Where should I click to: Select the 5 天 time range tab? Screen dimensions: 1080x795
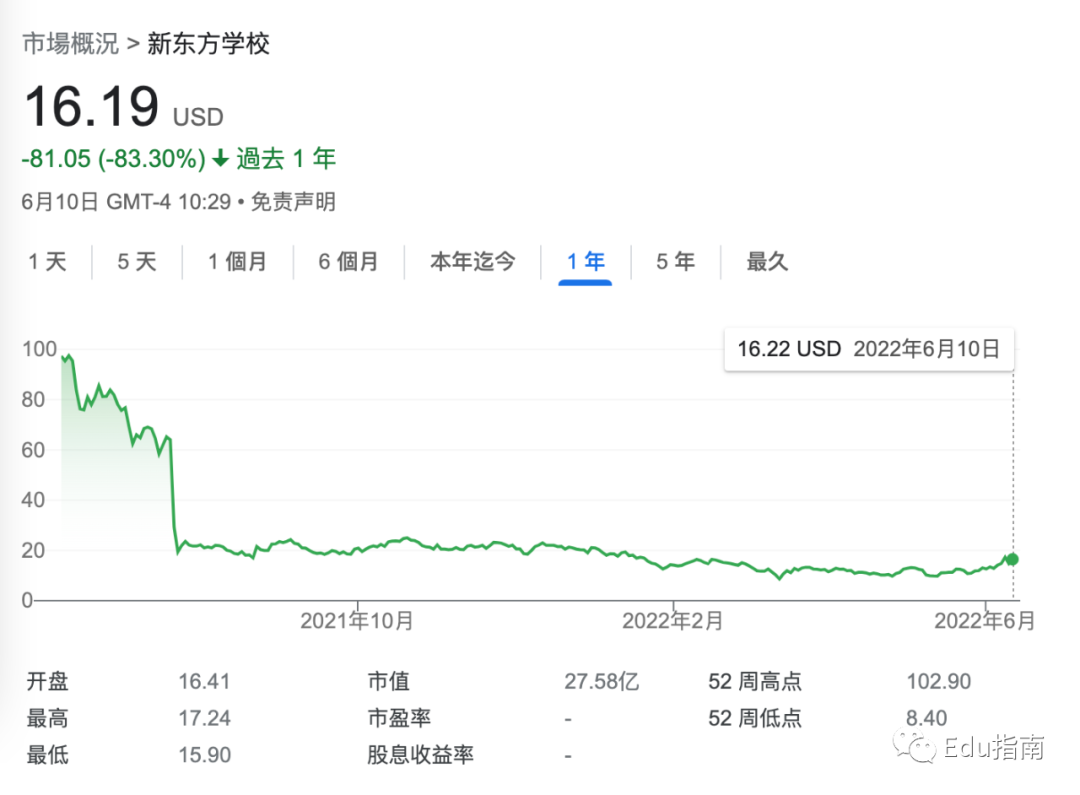pyautogui.click(x=137, y=262)
